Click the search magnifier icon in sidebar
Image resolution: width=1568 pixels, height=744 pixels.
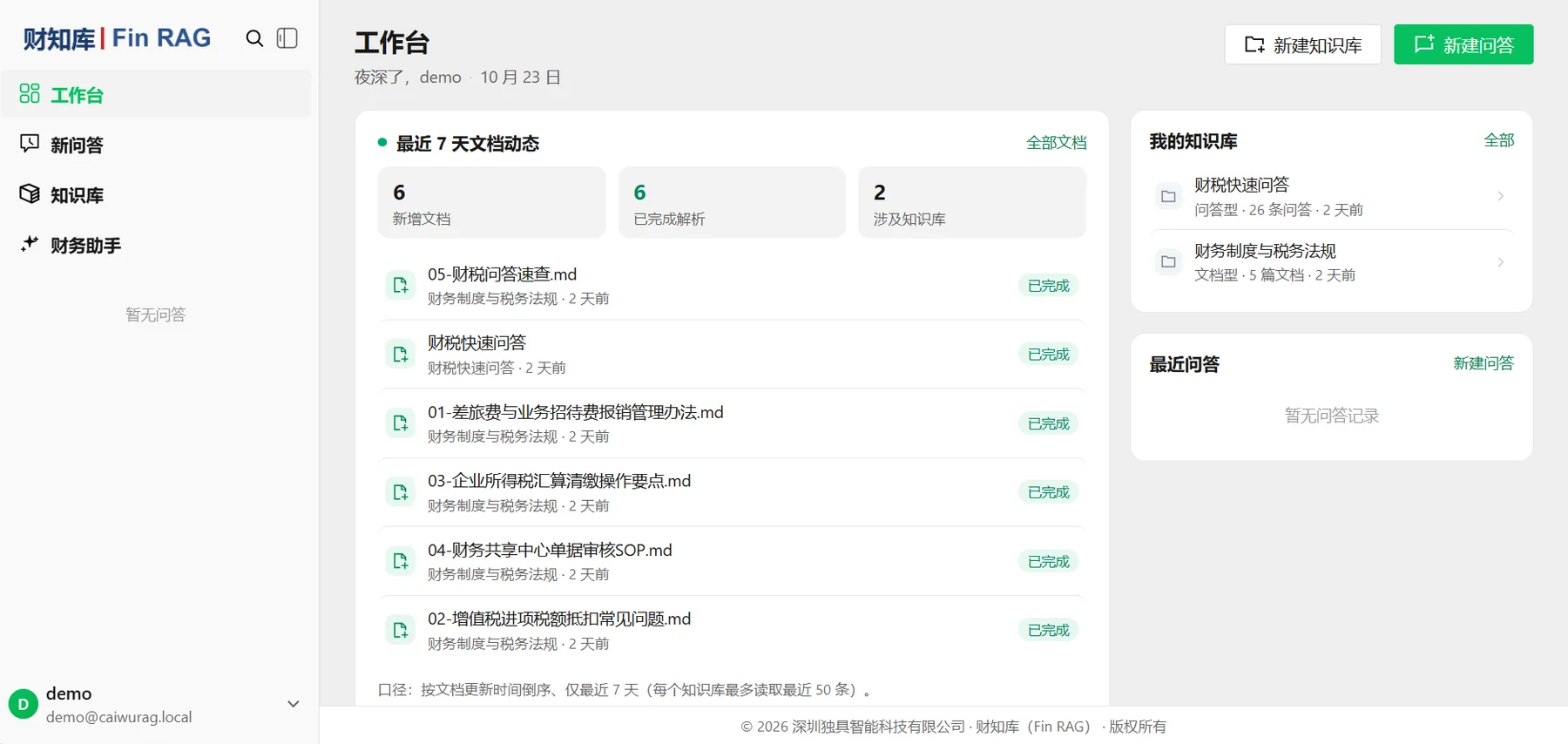point(254,38)
